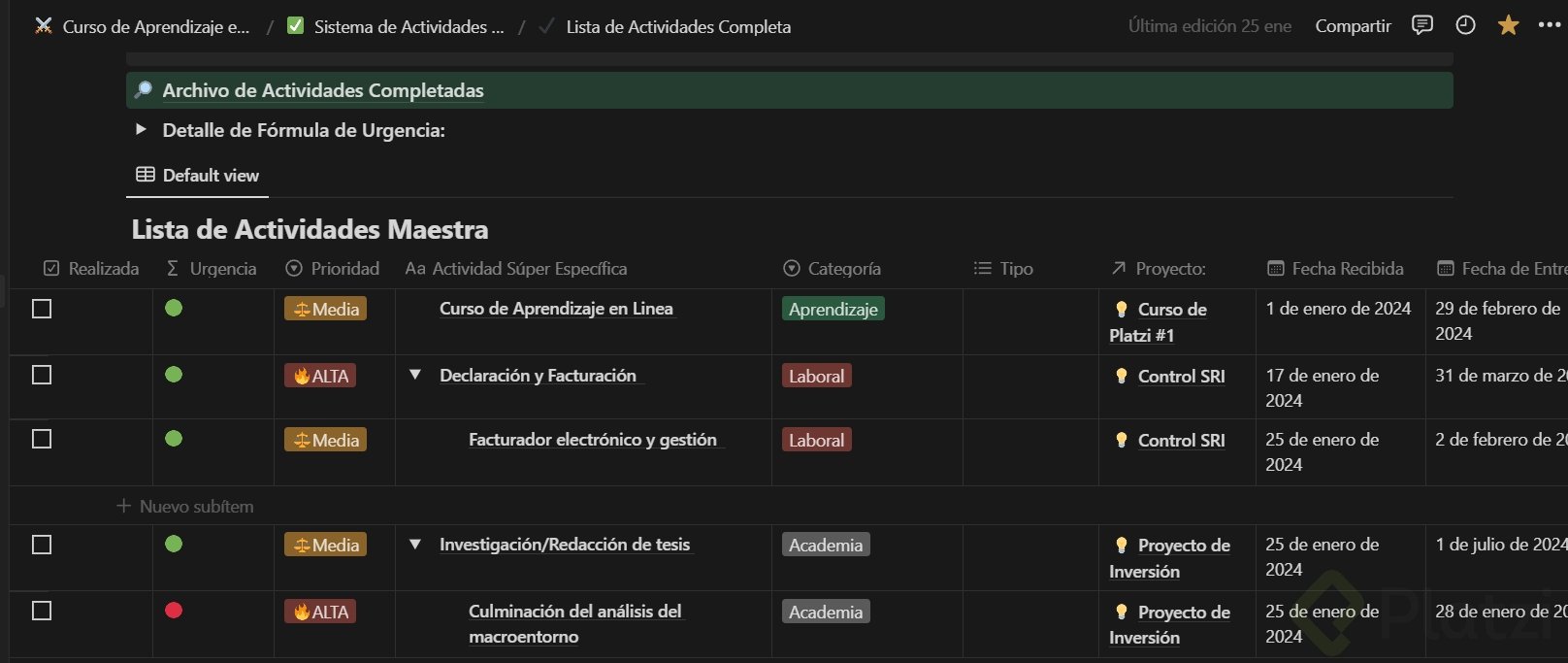Open the Prioridad column header menu
Image resolution: width=1568 pixels, height=663 pixels.
[333, 269]
